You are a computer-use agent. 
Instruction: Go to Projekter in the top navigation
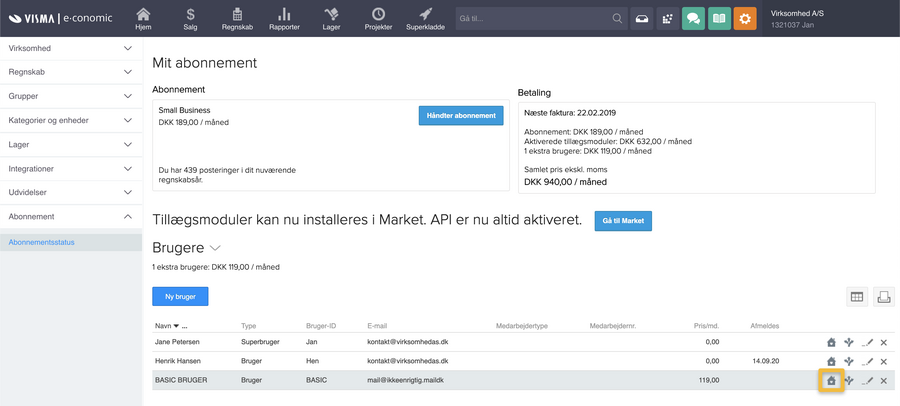pos(378,18)
